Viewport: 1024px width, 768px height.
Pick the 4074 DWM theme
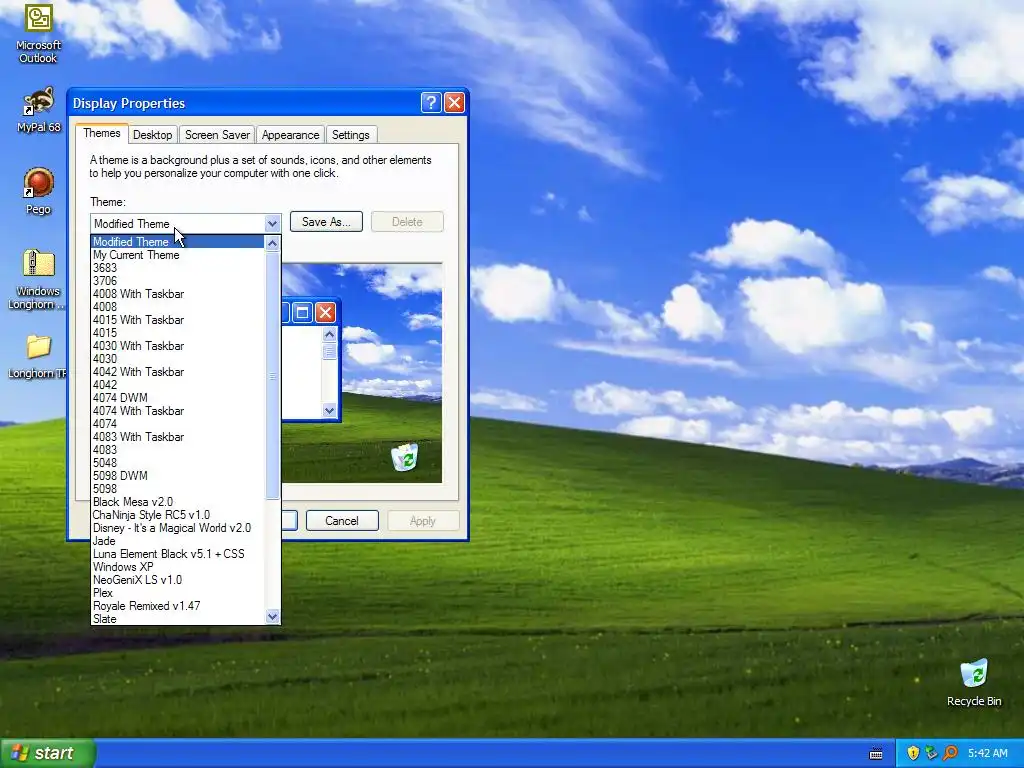[x=178, y=398]
